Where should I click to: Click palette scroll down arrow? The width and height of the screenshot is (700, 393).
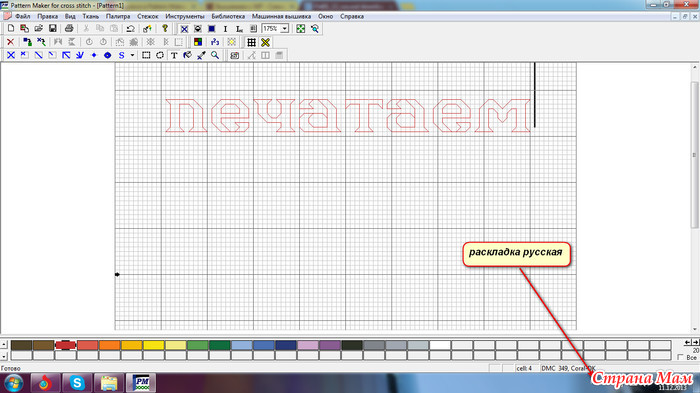[4, 356]
